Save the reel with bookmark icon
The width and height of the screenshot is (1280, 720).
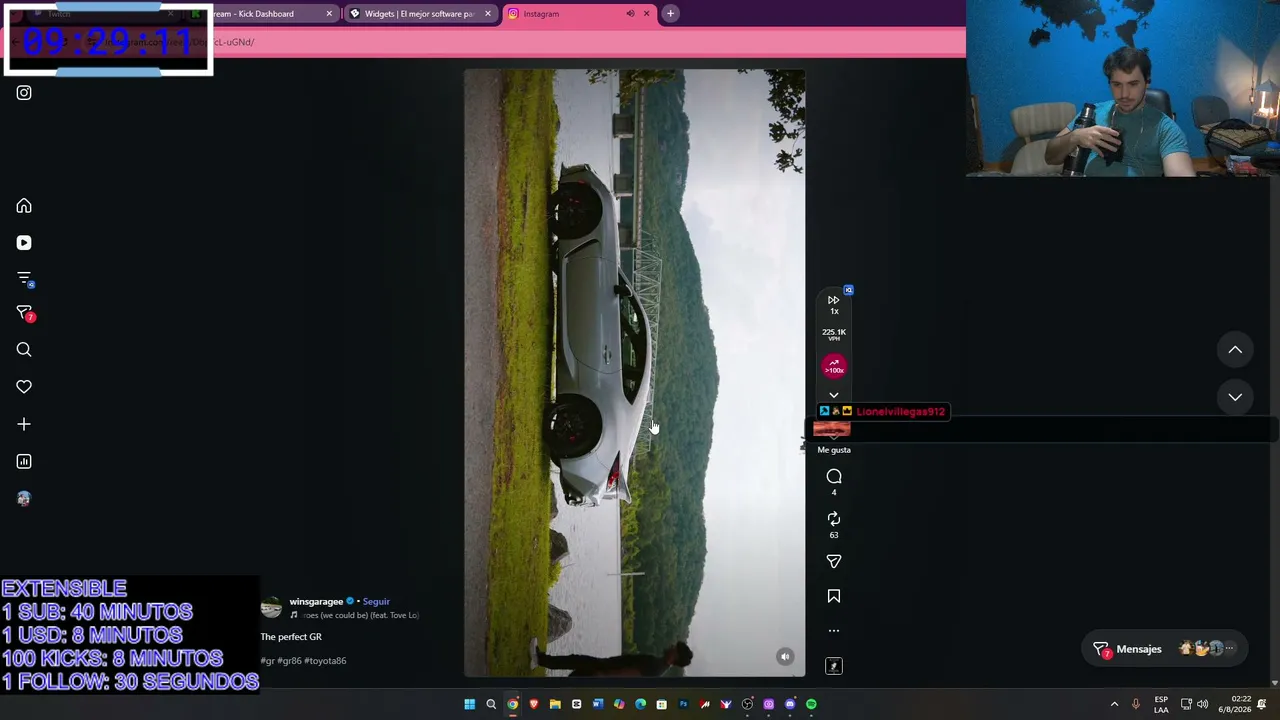point(834,597)
